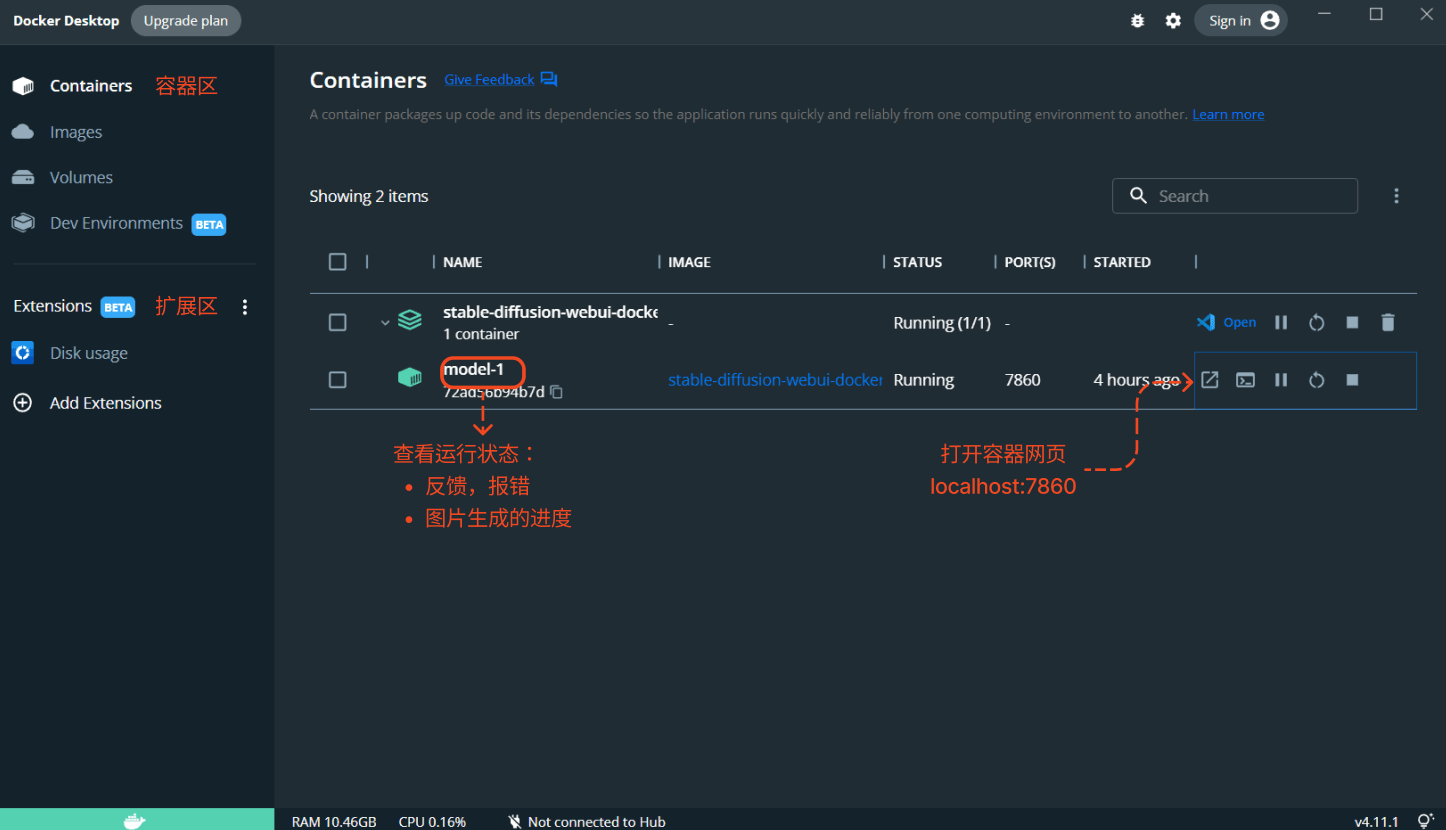
Task: Click the Docker whale icon in status bar
Action: pyautogui.click(x=135, y=820)
